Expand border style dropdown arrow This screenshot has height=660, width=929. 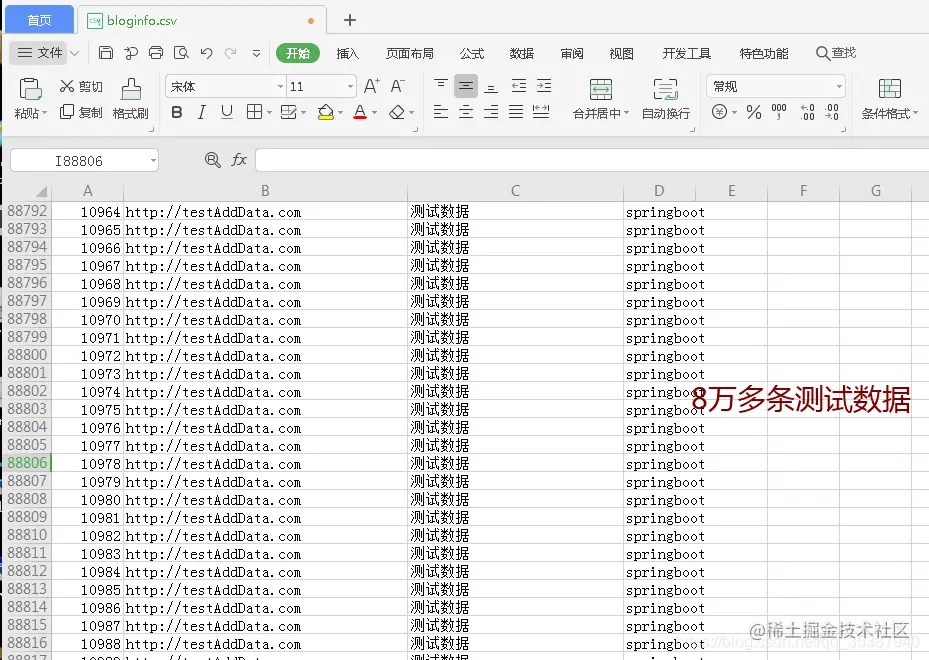[x=269, y=113]
